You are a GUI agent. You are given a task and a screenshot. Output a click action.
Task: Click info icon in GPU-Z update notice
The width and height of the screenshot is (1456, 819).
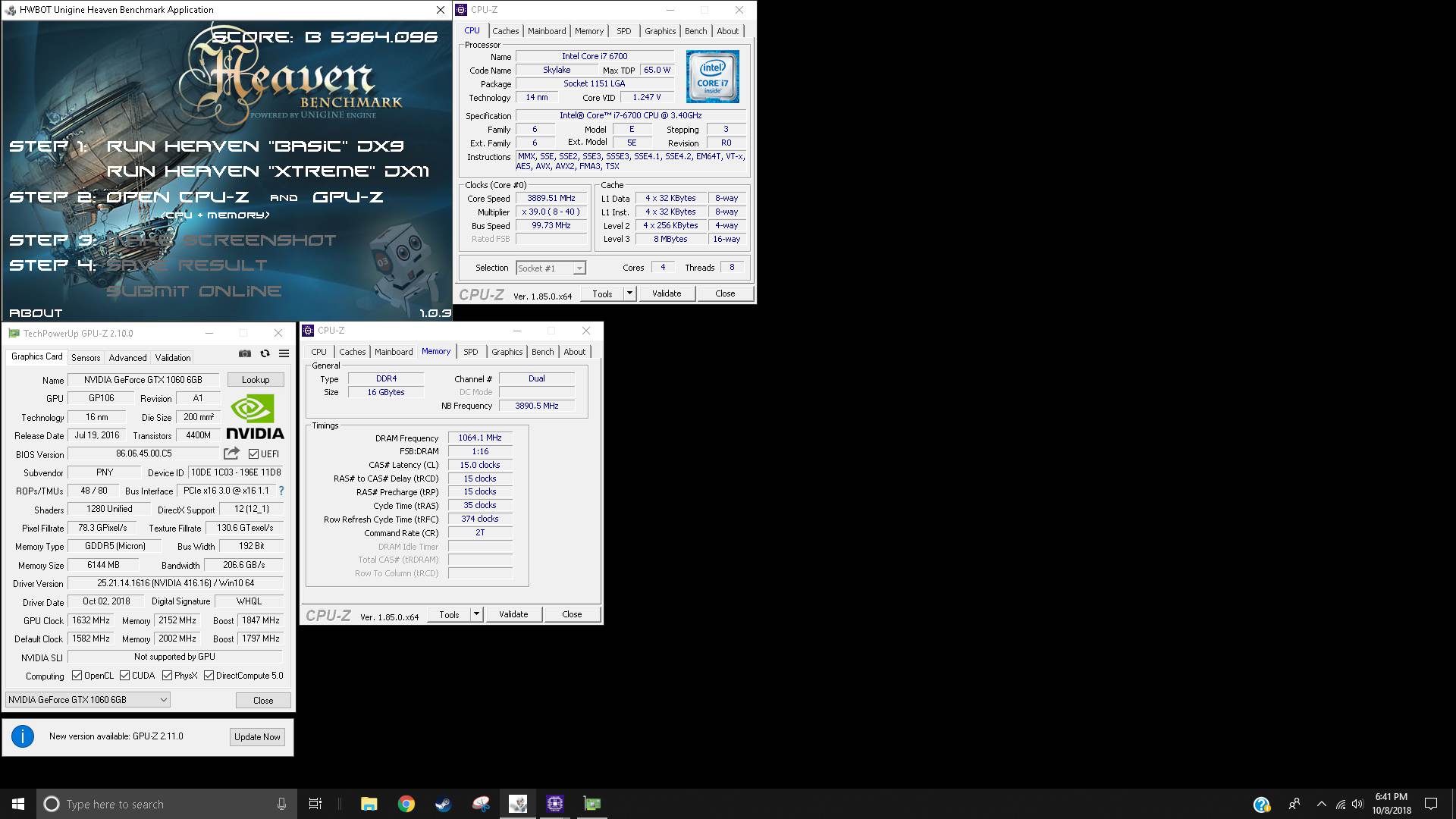point(23,736)
